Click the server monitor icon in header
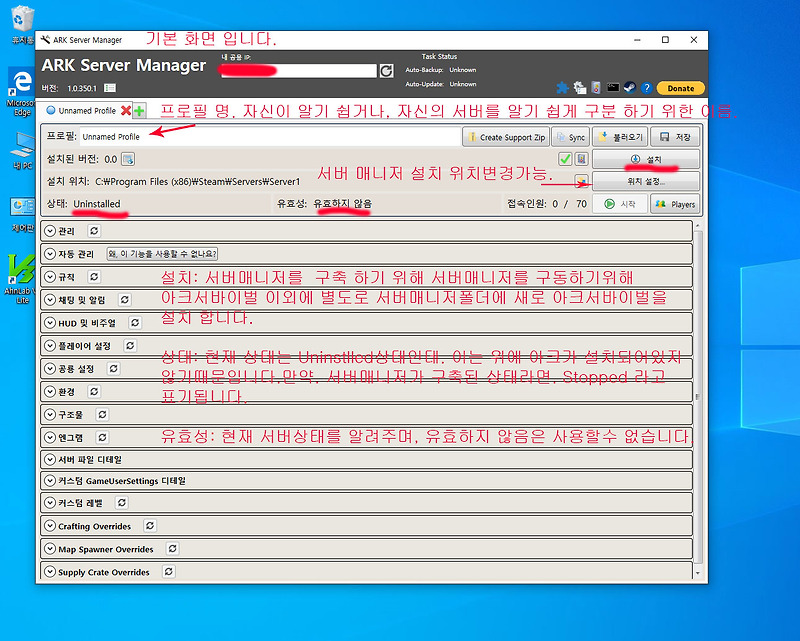 (x=596, y=88)
